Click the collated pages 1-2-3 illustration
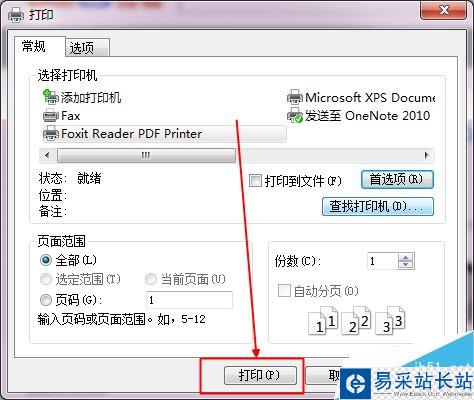 pyautogui.click(x=357, y=321)
